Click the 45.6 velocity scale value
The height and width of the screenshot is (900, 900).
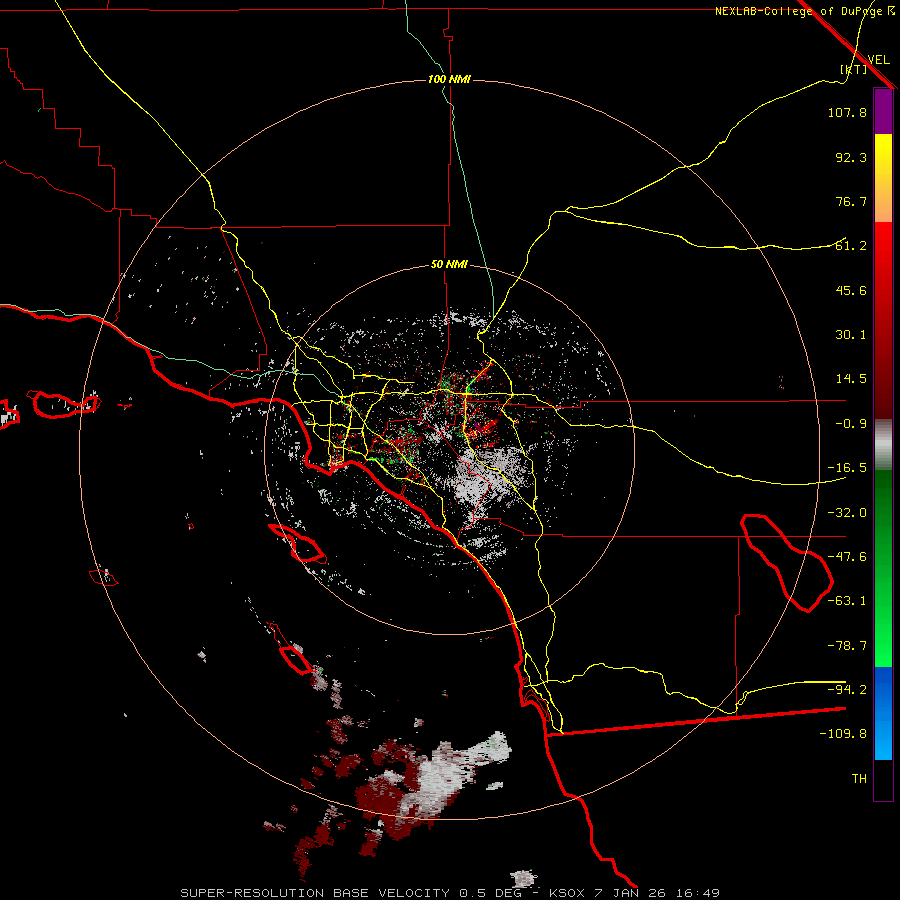click(x=851, y=290)
